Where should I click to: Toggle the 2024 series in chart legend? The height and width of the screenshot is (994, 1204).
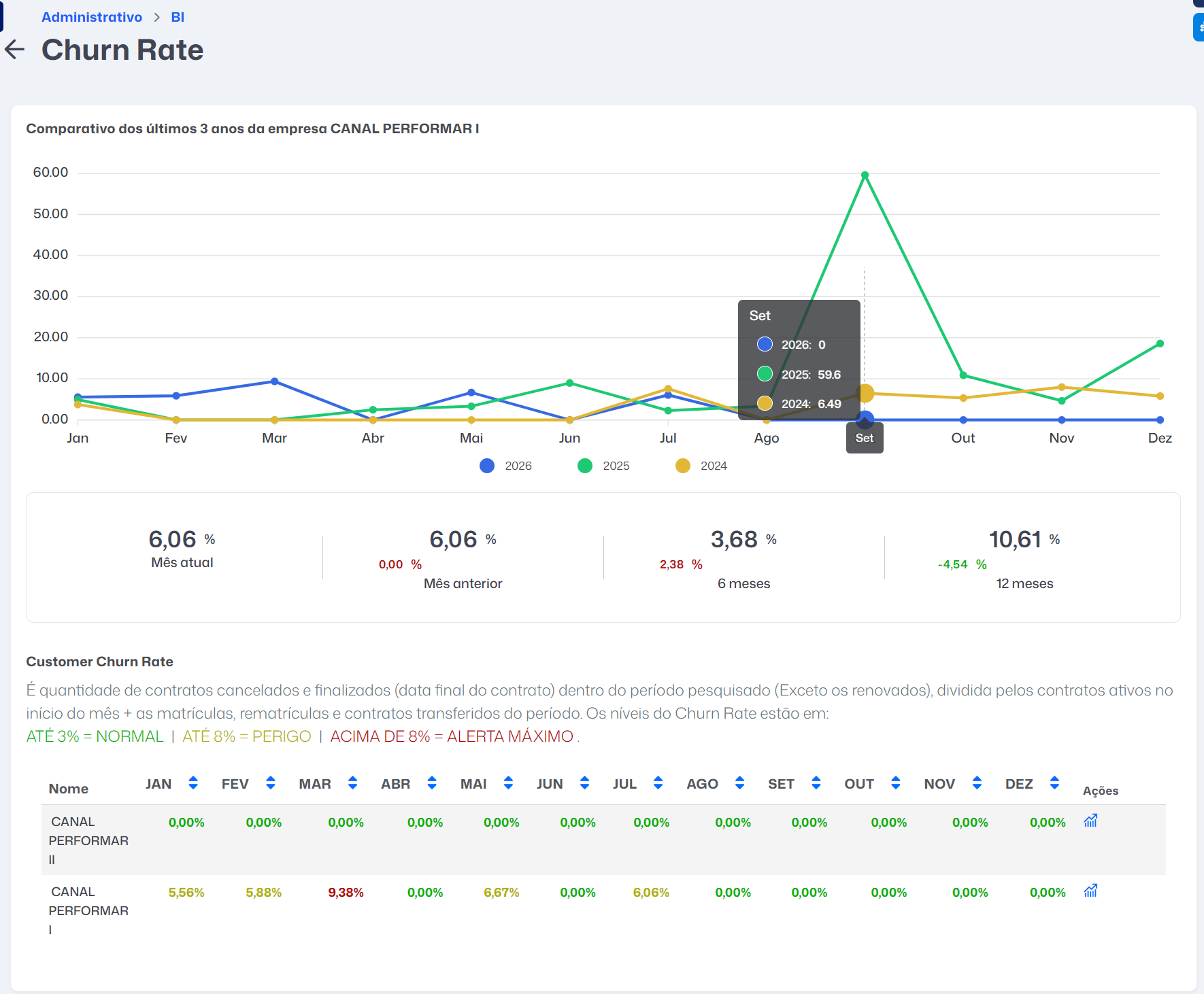(701, 466)
